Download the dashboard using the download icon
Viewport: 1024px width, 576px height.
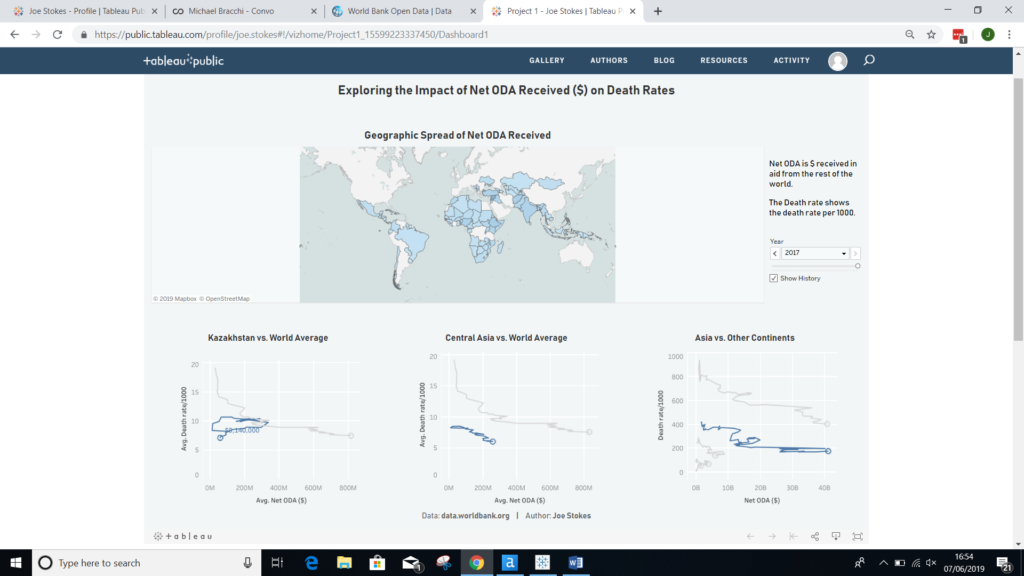click(x=836, y=536)
